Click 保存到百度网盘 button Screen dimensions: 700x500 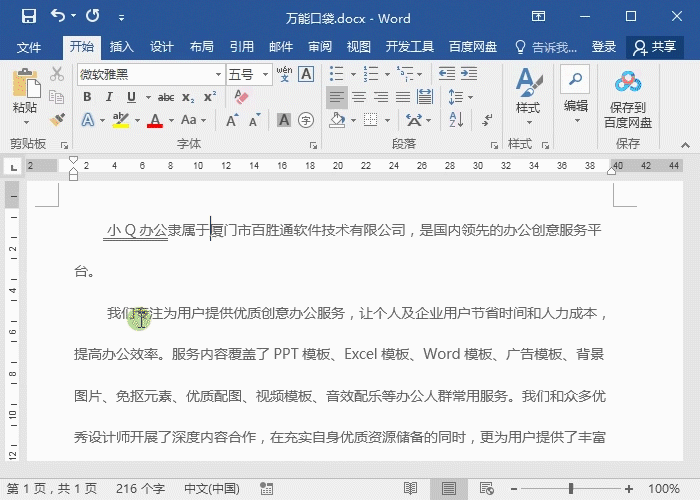628,98
